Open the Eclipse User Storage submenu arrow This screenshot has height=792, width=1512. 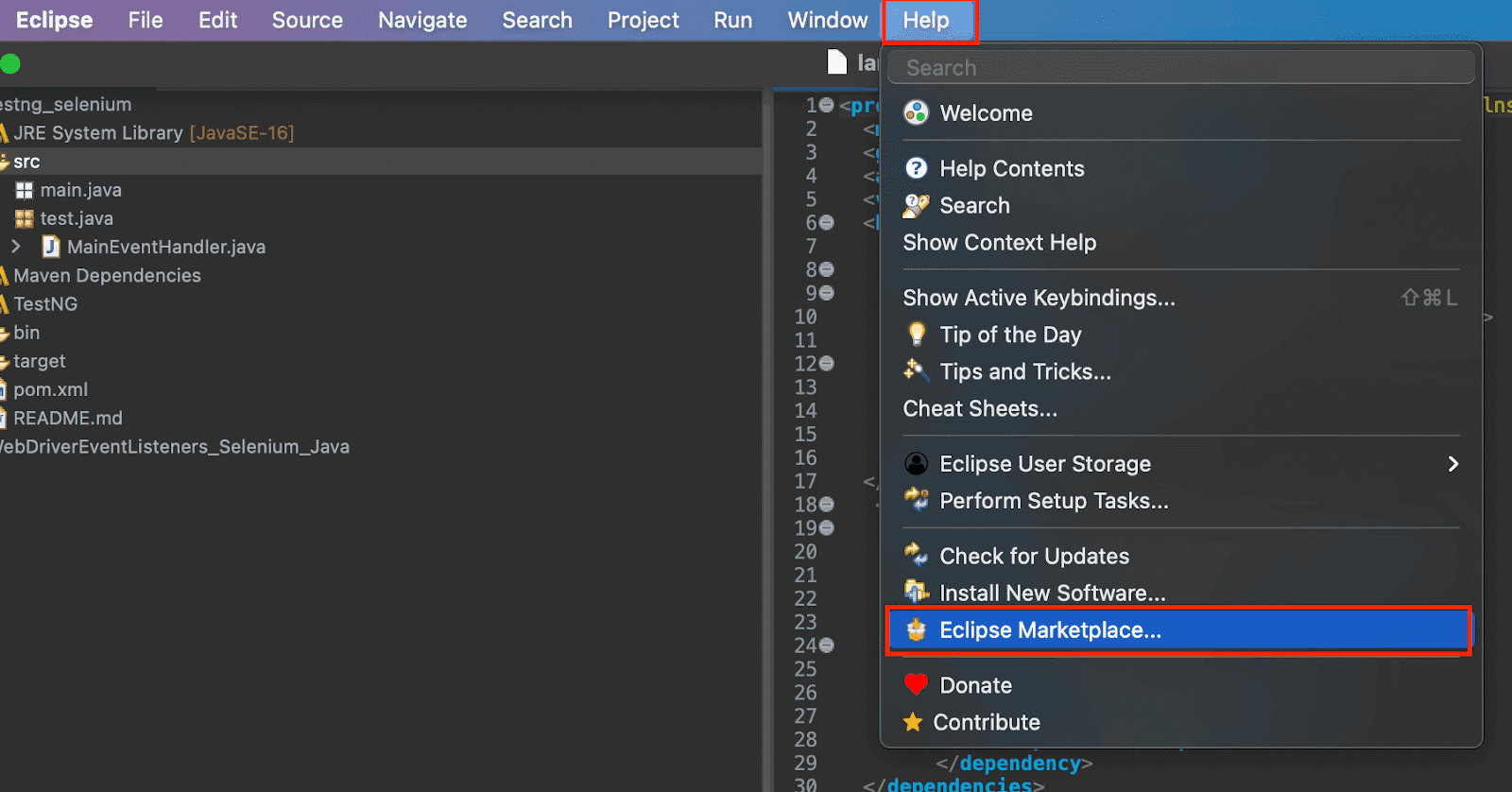(x=1452, y=463)
